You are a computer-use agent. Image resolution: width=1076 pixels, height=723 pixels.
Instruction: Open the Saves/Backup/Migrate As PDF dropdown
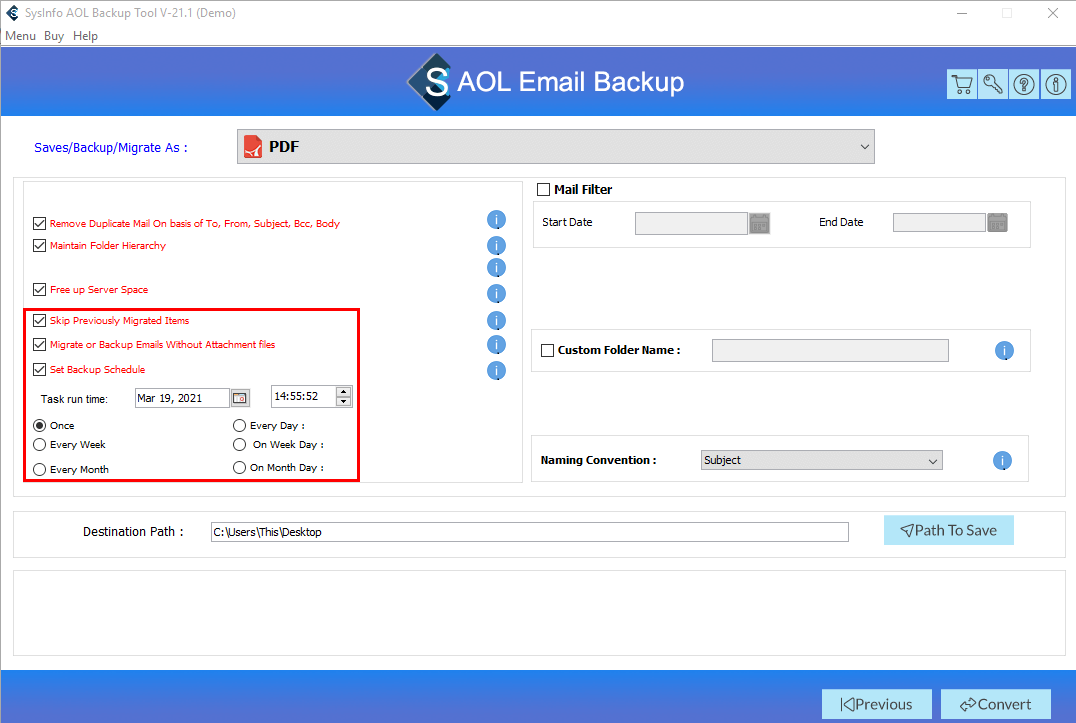(556, 147)
